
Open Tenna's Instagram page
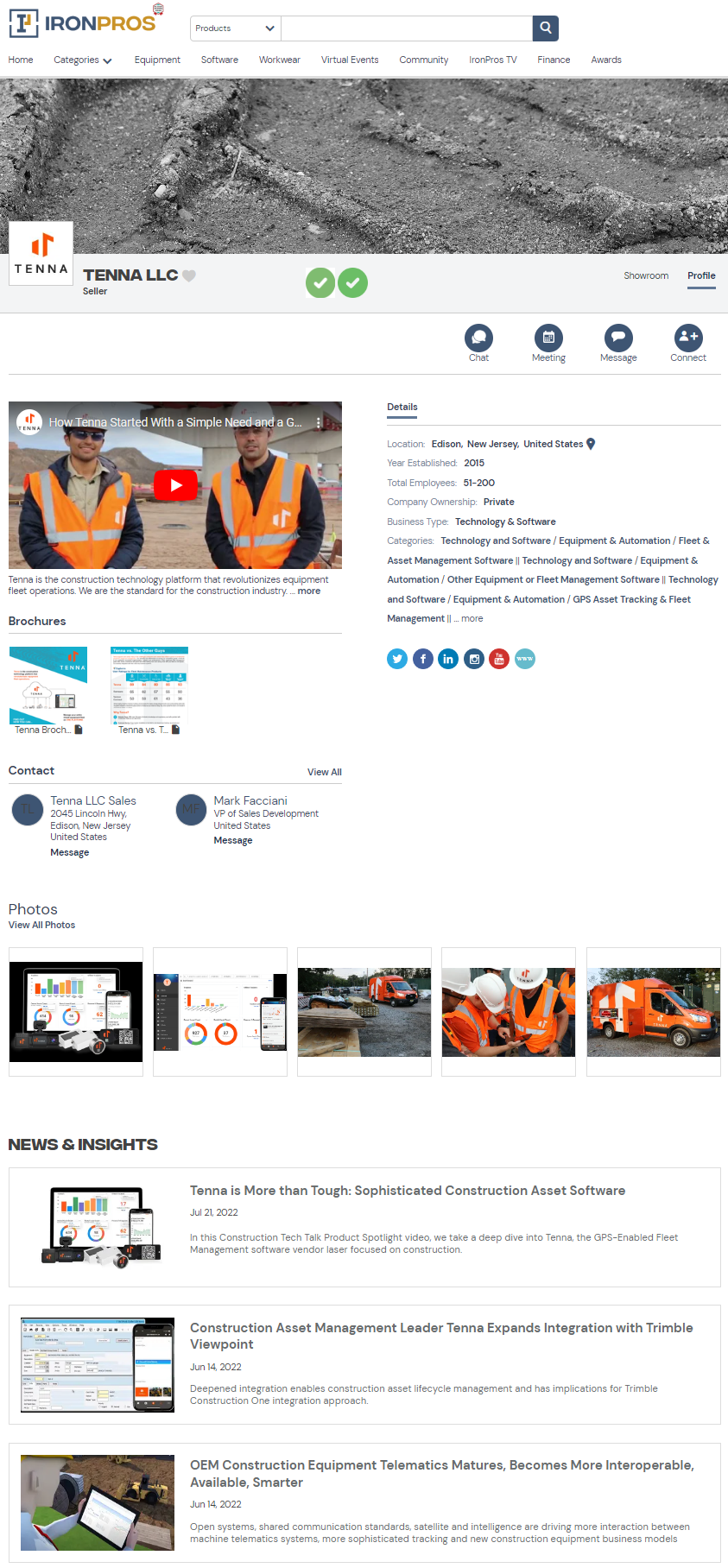click(474, 659)
